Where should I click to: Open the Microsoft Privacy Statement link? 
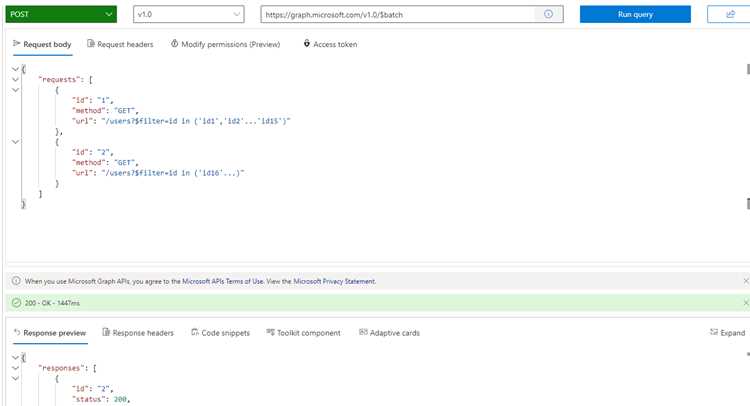[x=334, y=281]
